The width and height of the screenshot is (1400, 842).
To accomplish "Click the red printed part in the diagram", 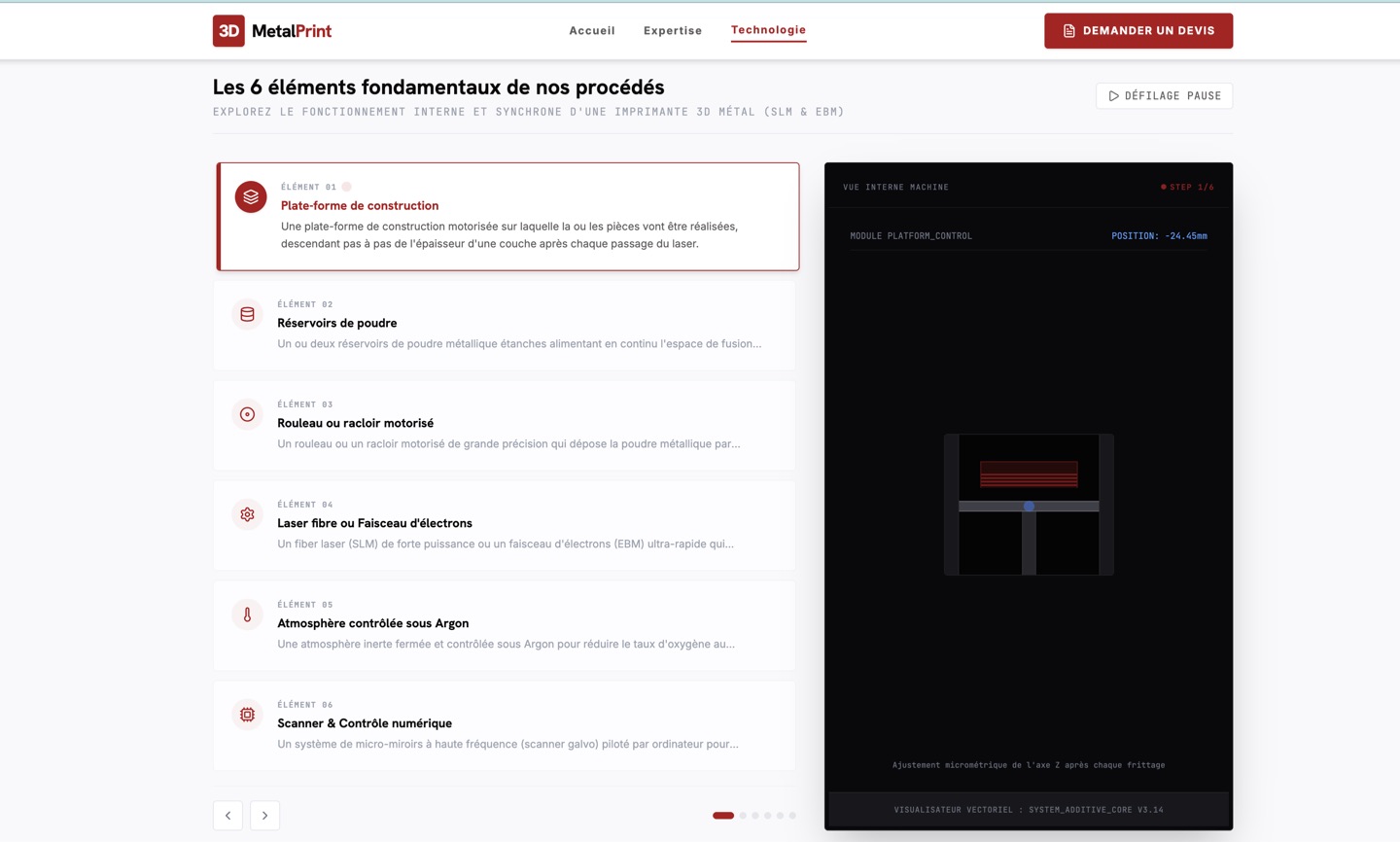I will [1029, 474].
